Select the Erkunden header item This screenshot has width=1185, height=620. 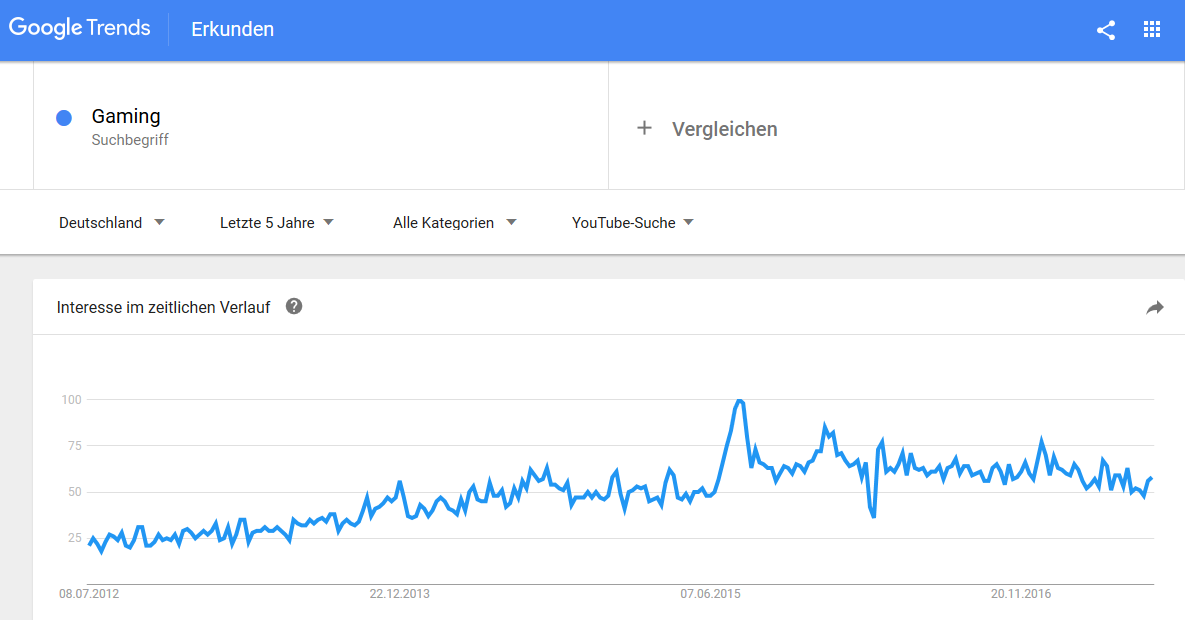(x=233, y=30)
